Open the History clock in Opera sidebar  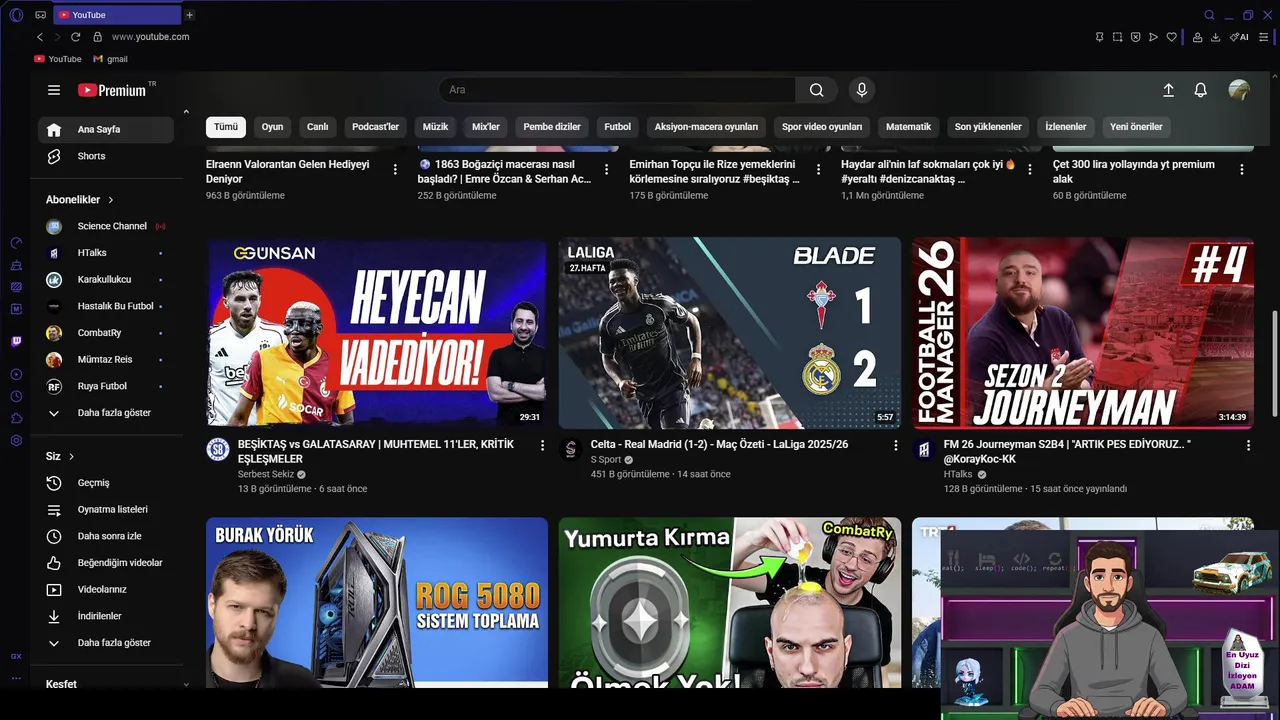(16, 396)
